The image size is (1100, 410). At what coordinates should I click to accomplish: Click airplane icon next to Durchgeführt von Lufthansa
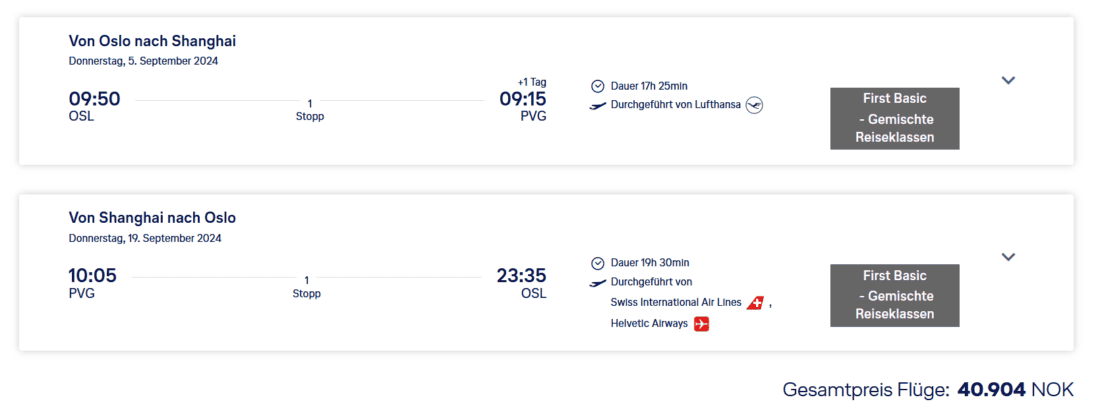598,105
